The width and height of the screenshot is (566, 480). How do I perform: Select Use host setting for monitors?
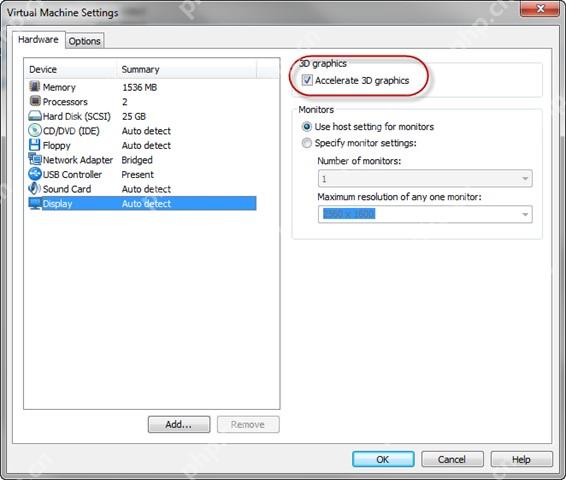306,127
